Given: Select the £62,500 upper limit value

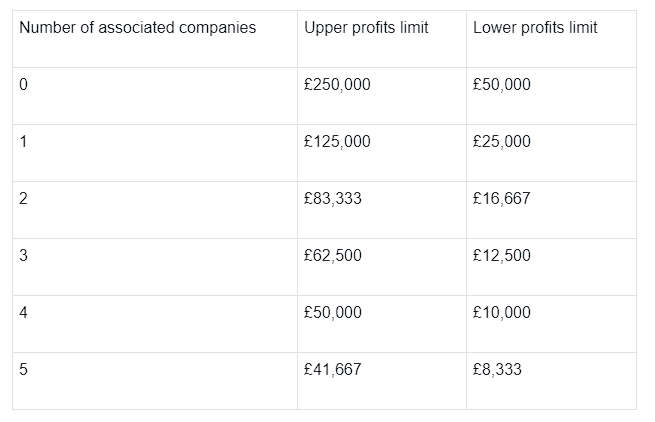Looking at the screenshot, I should coord(333,255).
